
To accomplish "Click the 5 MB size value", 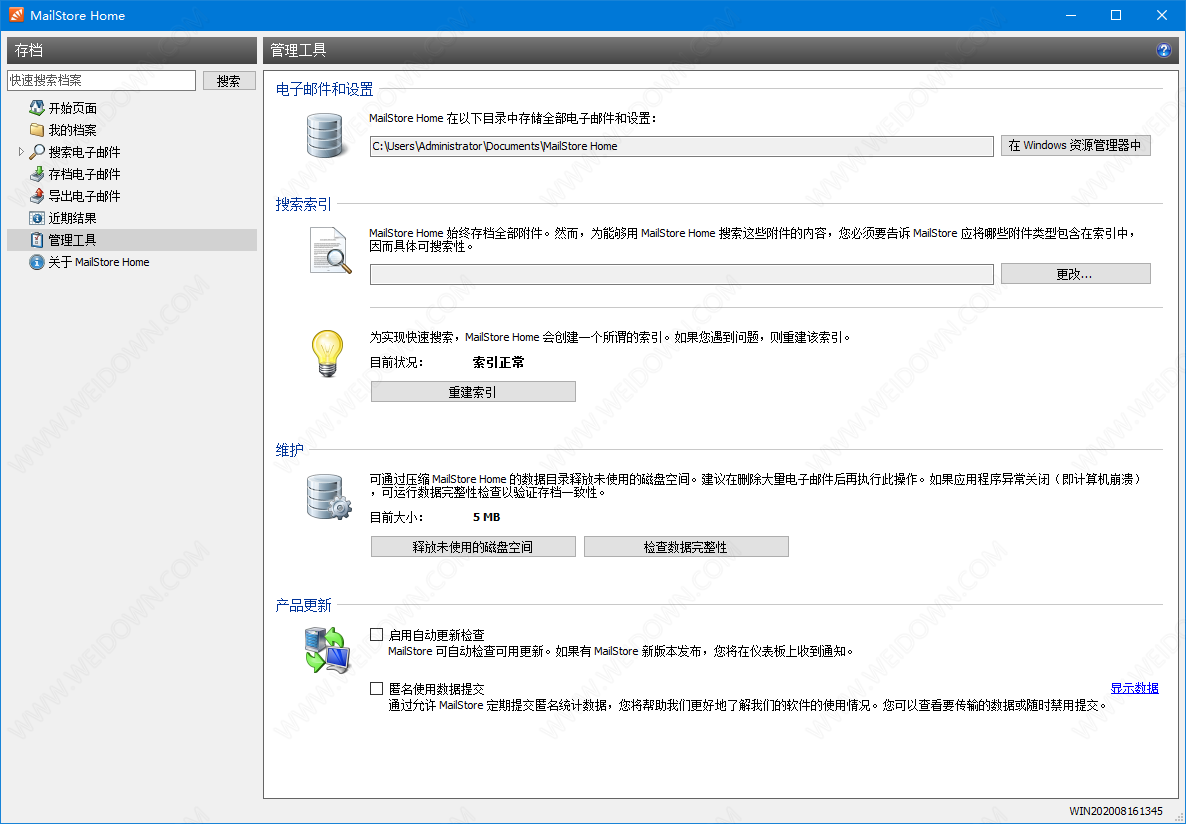I will [x=486, y=518].
